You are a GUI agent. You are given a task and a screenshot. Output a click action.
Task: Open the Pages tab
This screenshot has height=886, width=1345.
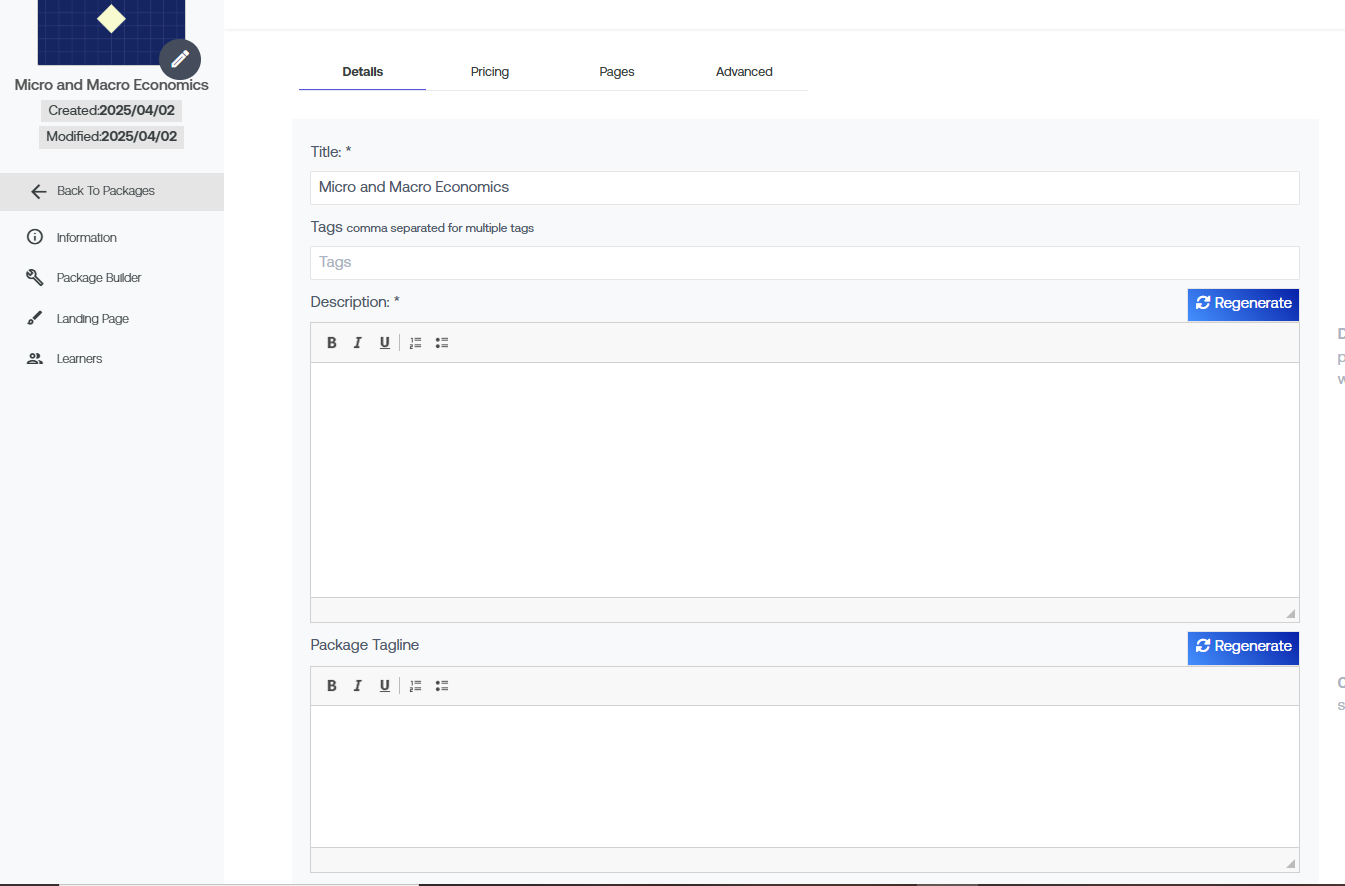coord(617,72)
